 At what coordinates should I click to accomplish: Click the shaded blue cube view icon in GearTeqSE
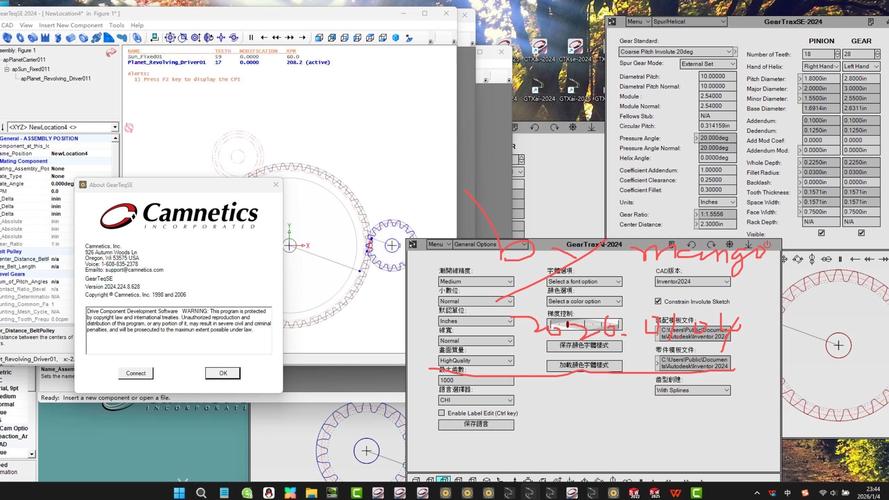pos(395,37)
